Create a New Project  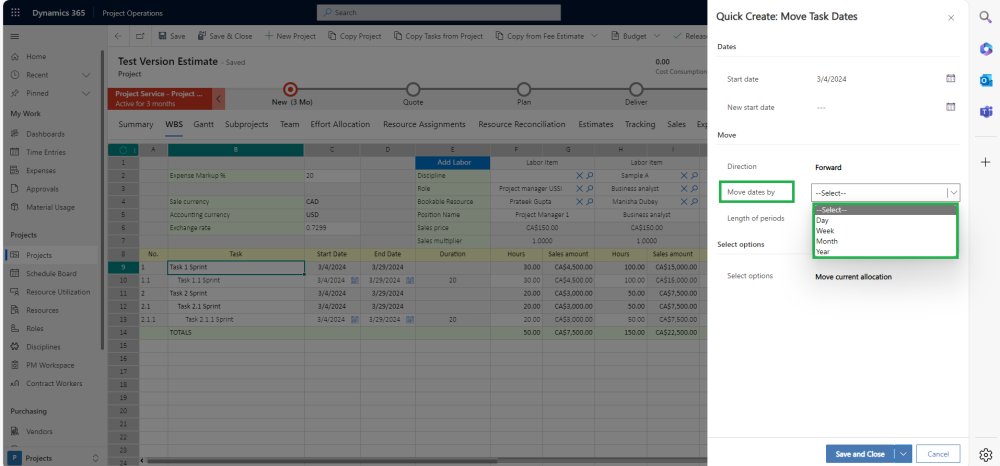pos(290,36)
